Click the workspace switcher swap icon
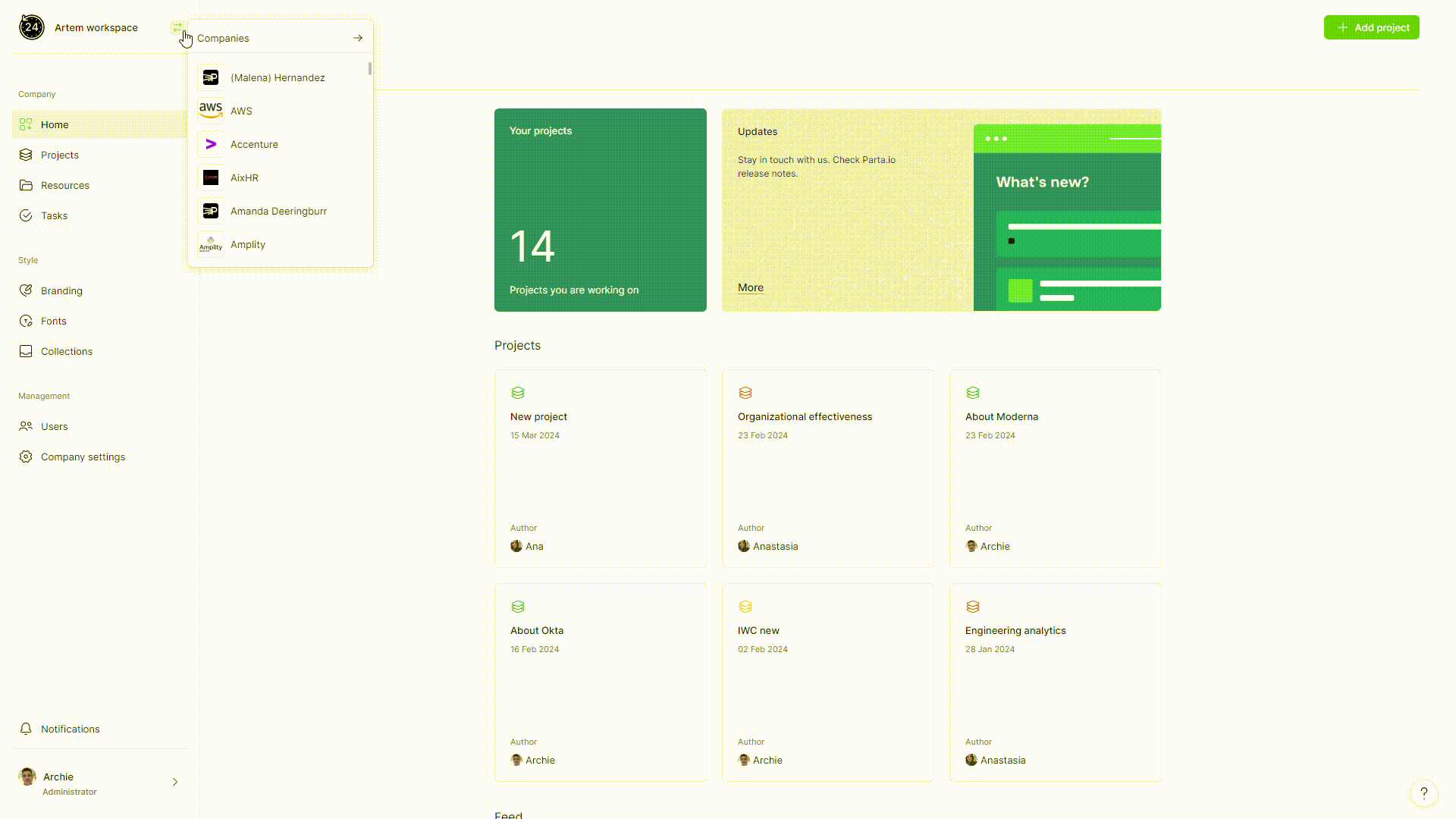 [x=177, y=27]
